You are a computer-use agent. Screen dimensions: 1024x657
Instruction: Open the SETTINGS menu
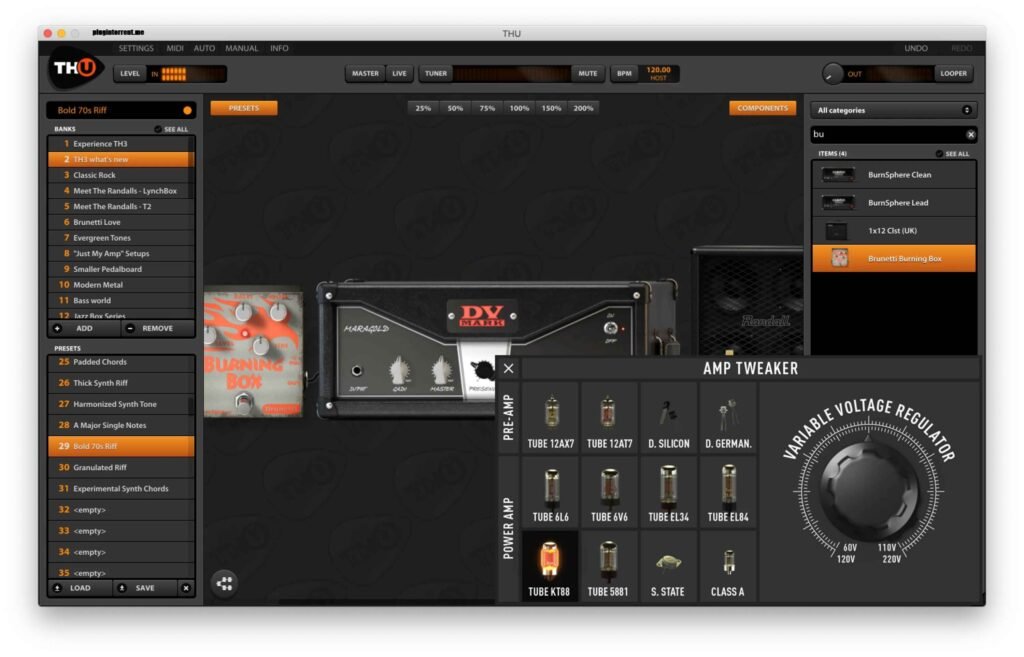tap(136, 48)
